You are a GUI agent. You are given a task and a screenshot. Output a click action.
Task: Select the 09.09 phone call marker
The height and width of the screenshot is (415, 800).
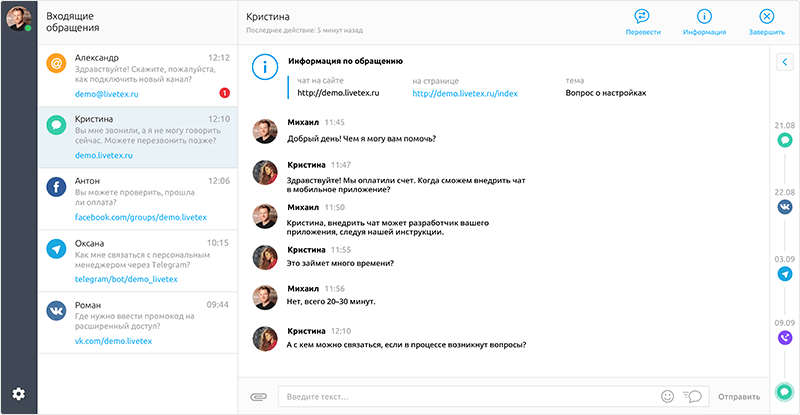pos(785,338)
